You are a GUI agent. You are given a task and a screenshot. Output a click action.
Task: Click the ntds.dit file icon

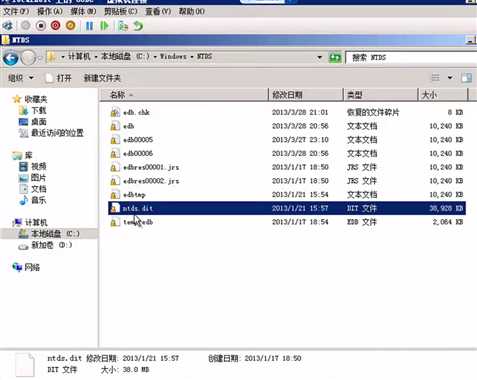(115, 208)
